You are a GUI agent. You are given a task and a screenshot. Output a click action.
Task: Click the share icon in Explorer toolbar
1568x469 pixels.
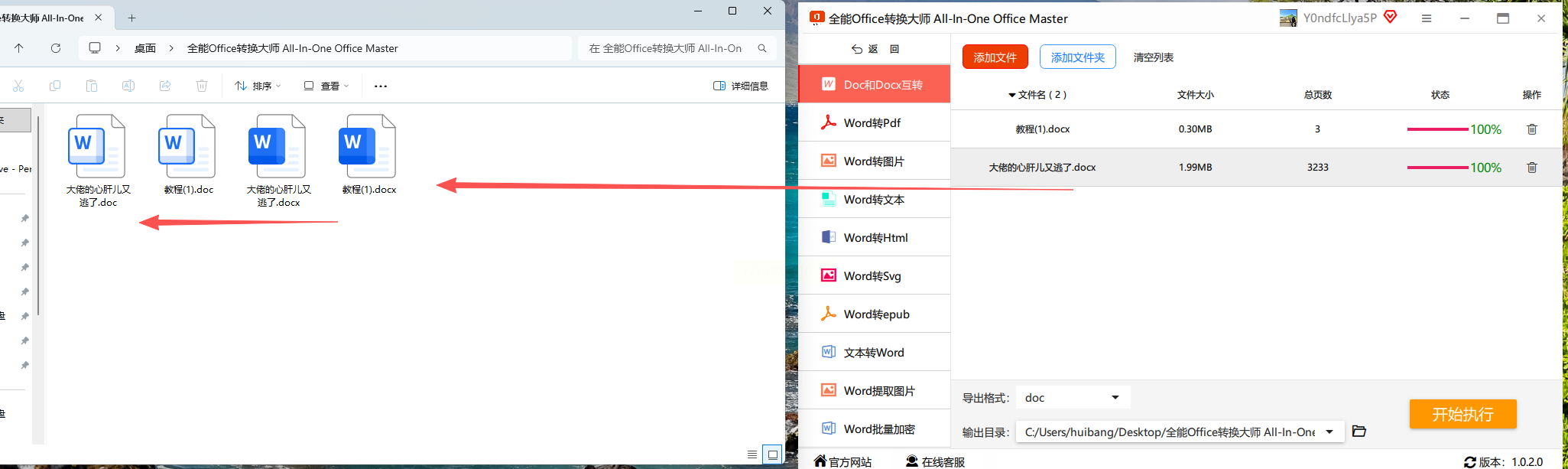165,86
